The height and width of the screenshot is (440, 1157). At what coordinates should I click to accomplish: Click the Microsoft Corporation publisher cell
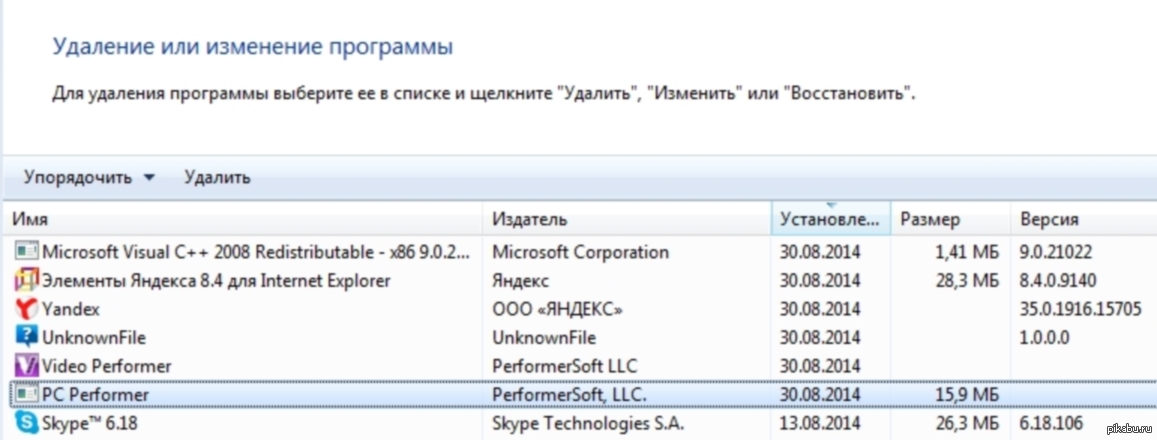click(x=580, y=252)
